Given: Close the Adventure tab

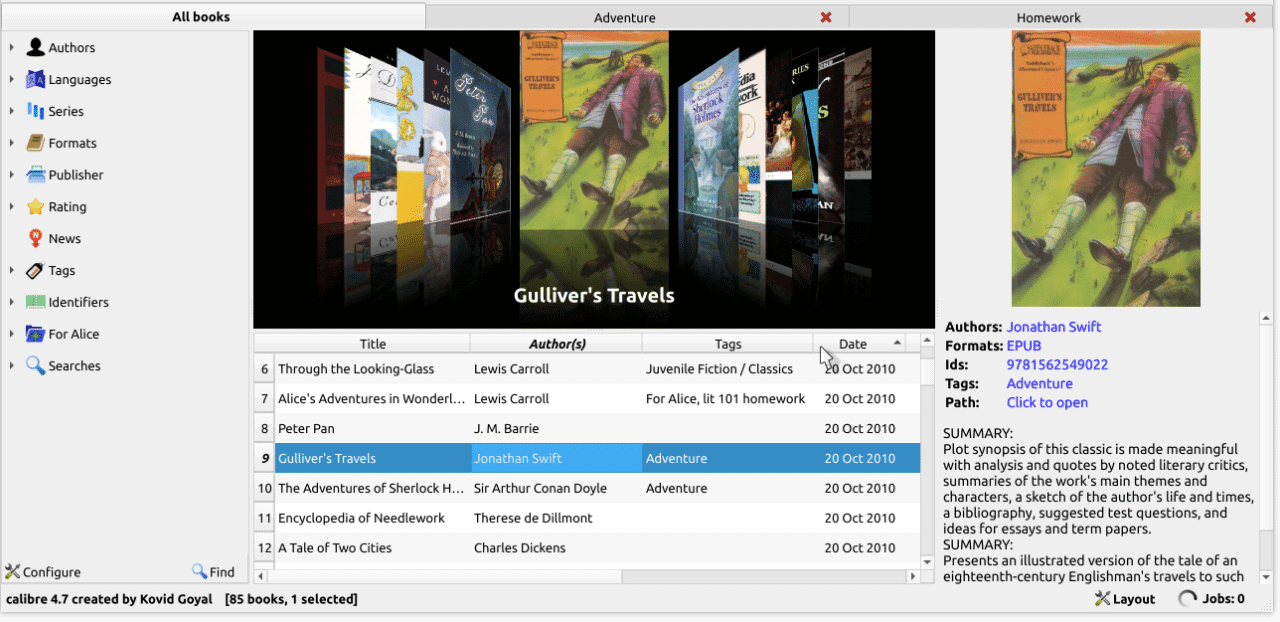Looking at the screenshot, I should [826, 17].
